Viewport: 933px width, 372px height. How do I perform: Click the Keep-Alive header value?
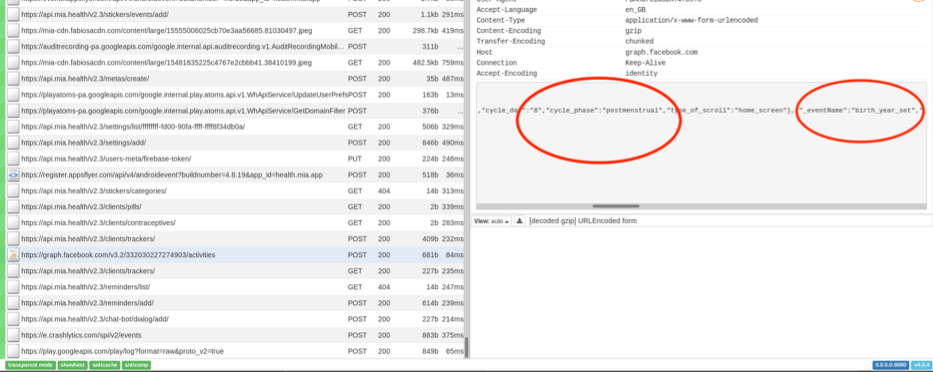coord(646,63)
